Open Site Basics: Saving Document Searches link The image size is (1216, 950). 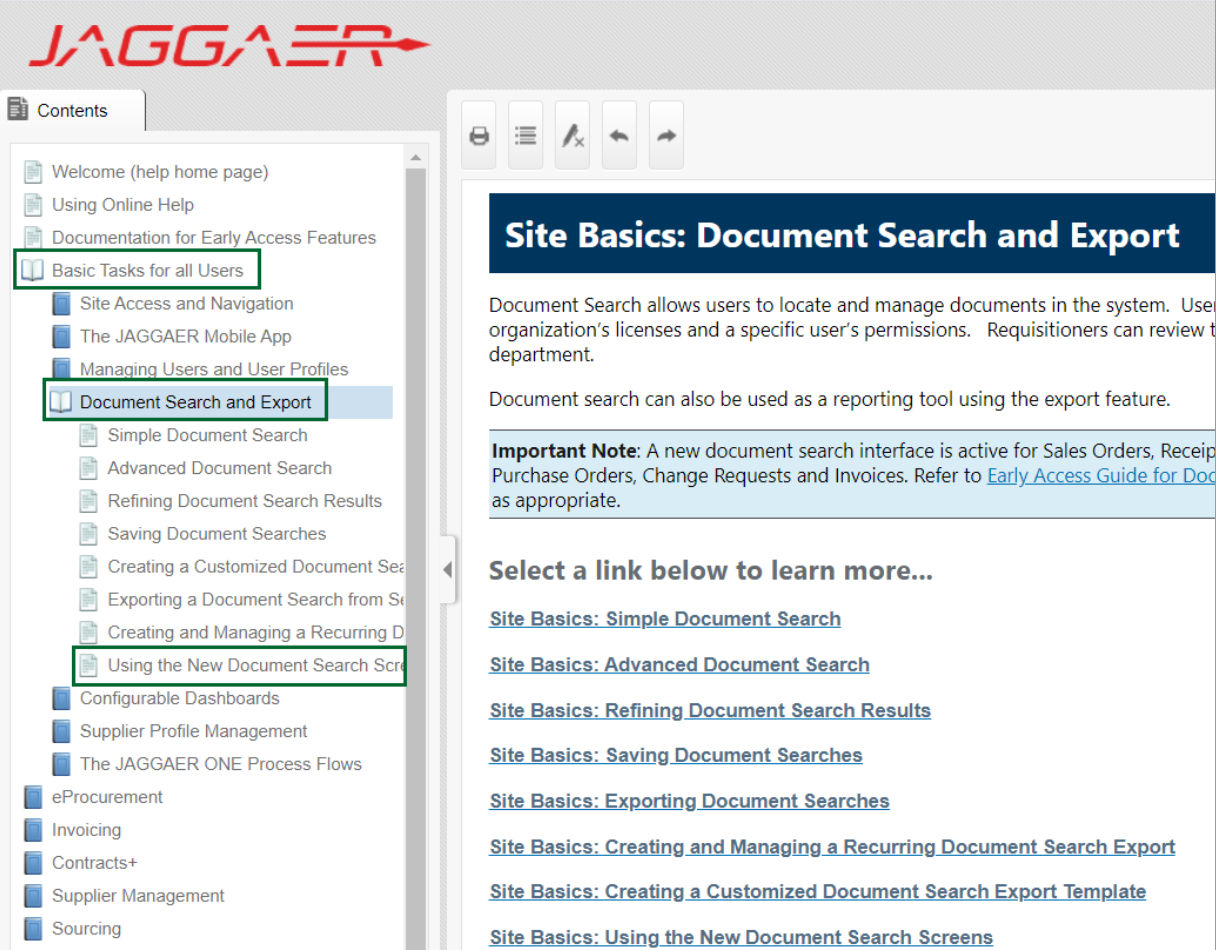(675, 755)
